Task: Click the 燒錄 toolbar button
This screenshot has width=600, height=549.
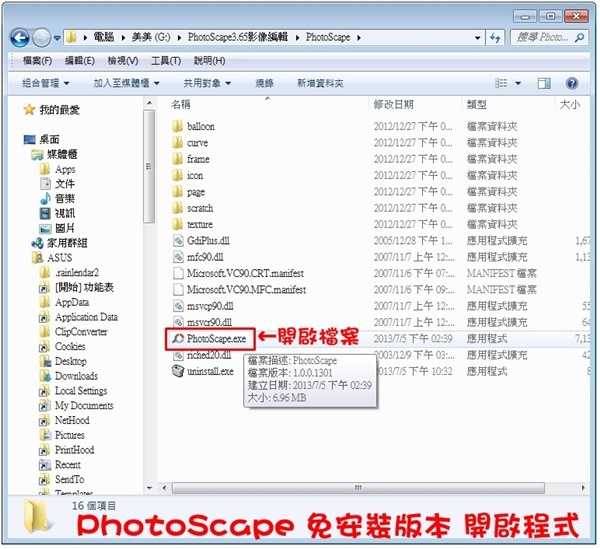Action: 264,83
